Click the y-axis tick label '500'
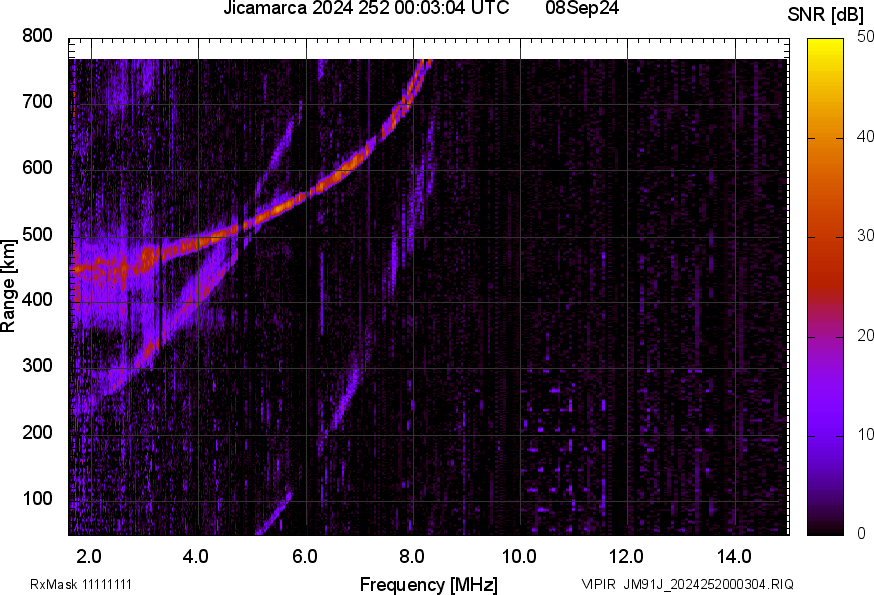This screenshot has height=595, width=874. (x=37, y=234)
